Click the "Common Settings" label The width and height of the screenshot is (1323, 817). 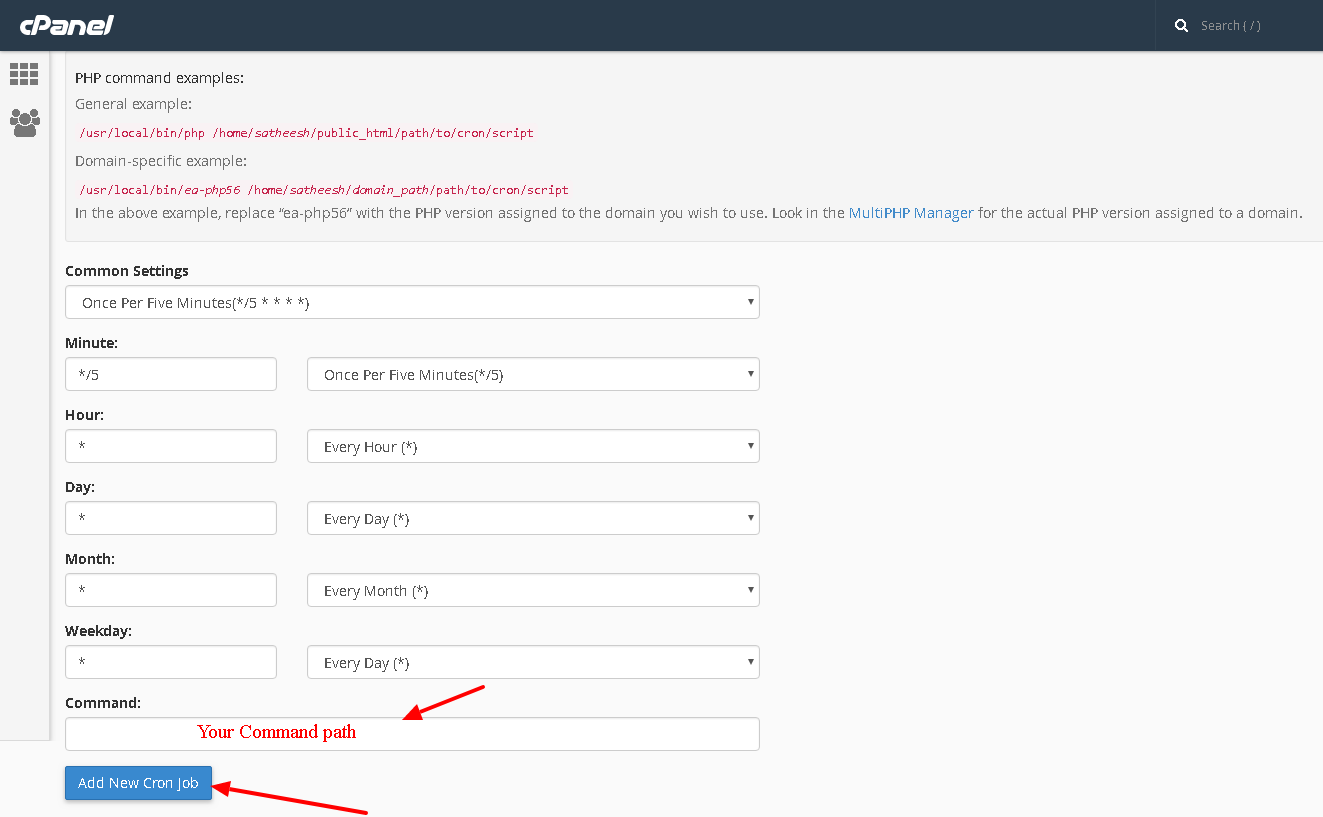pyautogui.click(x=127, y=271)
